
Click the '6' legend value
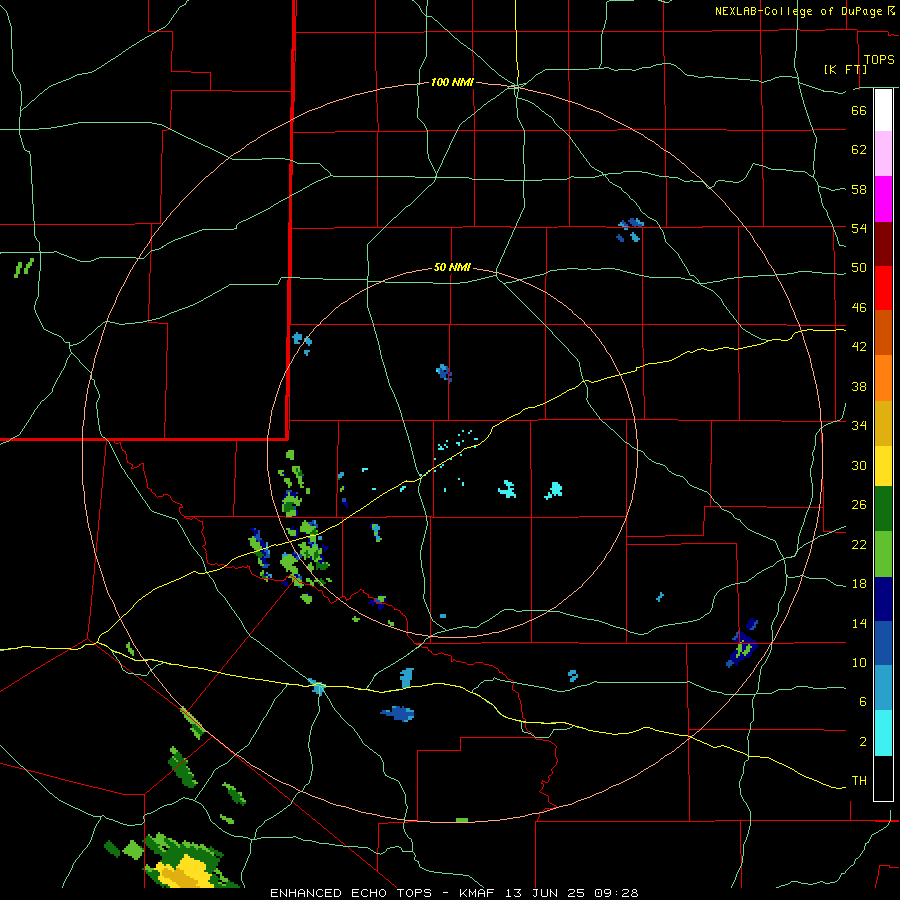click(862, 702)
